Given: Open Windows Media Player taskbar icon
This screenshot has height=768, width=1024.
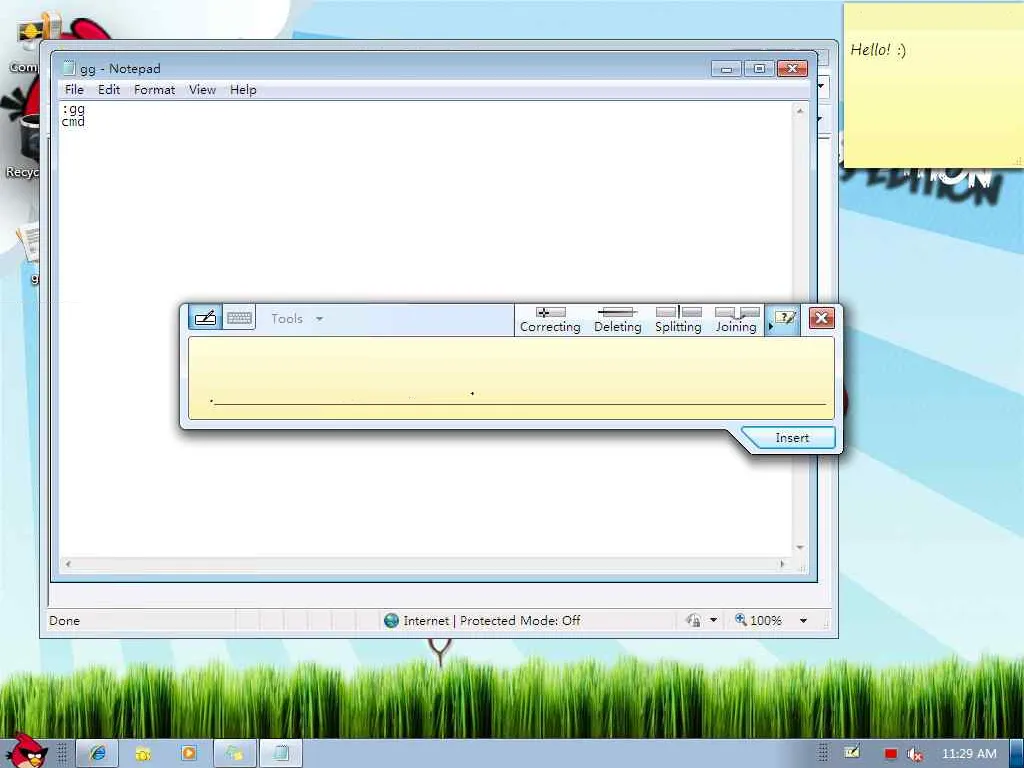Looking at the screenshot, I should point(189,754).
